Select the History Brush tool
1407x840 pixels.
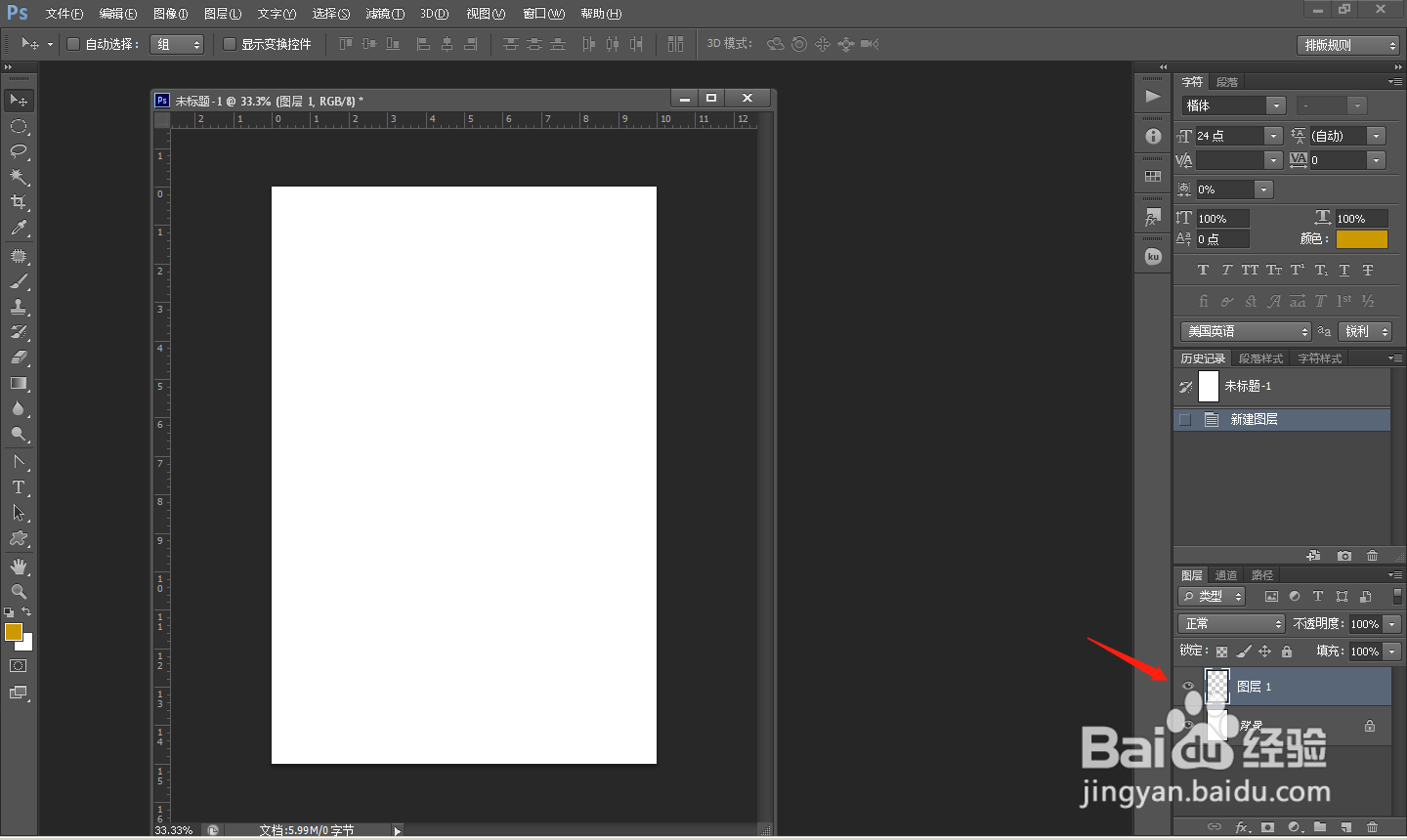(19, 332)
